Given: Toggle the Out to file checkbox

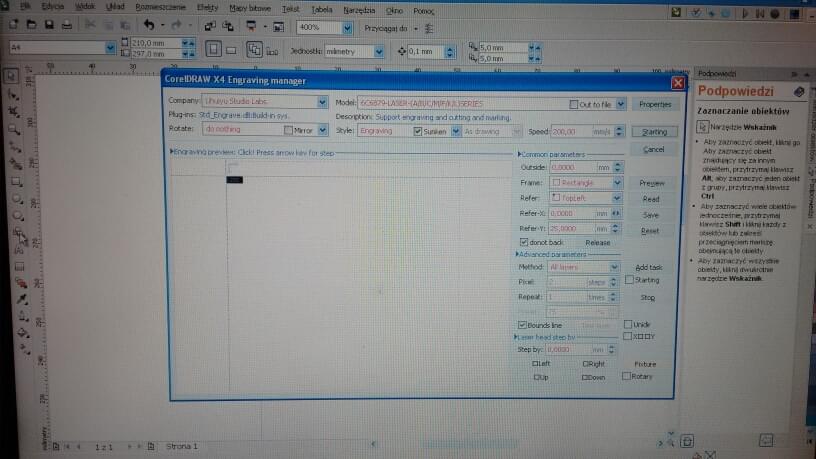Looking at the screenshot, I should [x=573, y=105].
